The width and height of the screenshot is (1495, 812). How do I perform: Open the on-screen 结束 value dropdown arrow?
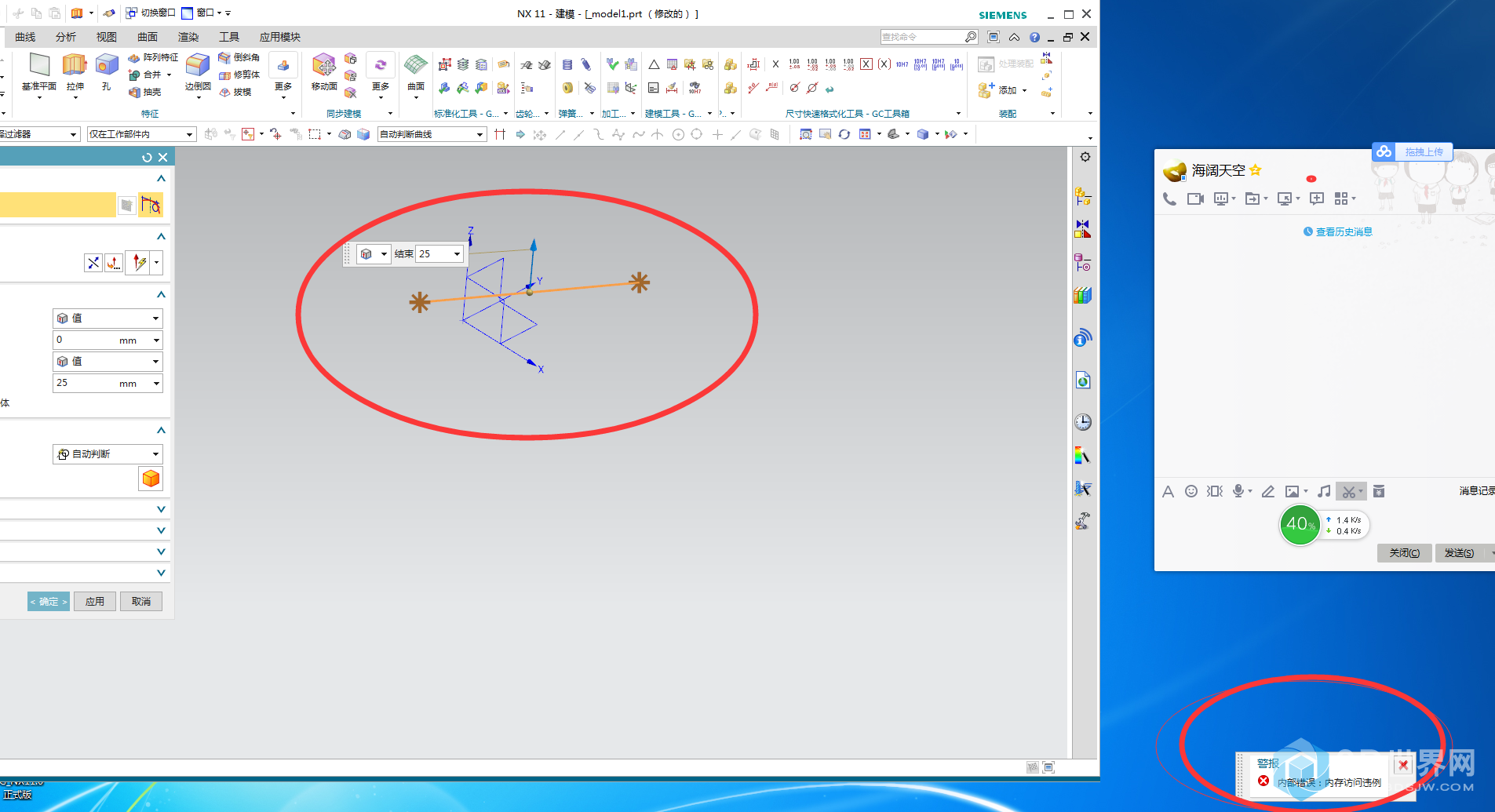point(458,254)
